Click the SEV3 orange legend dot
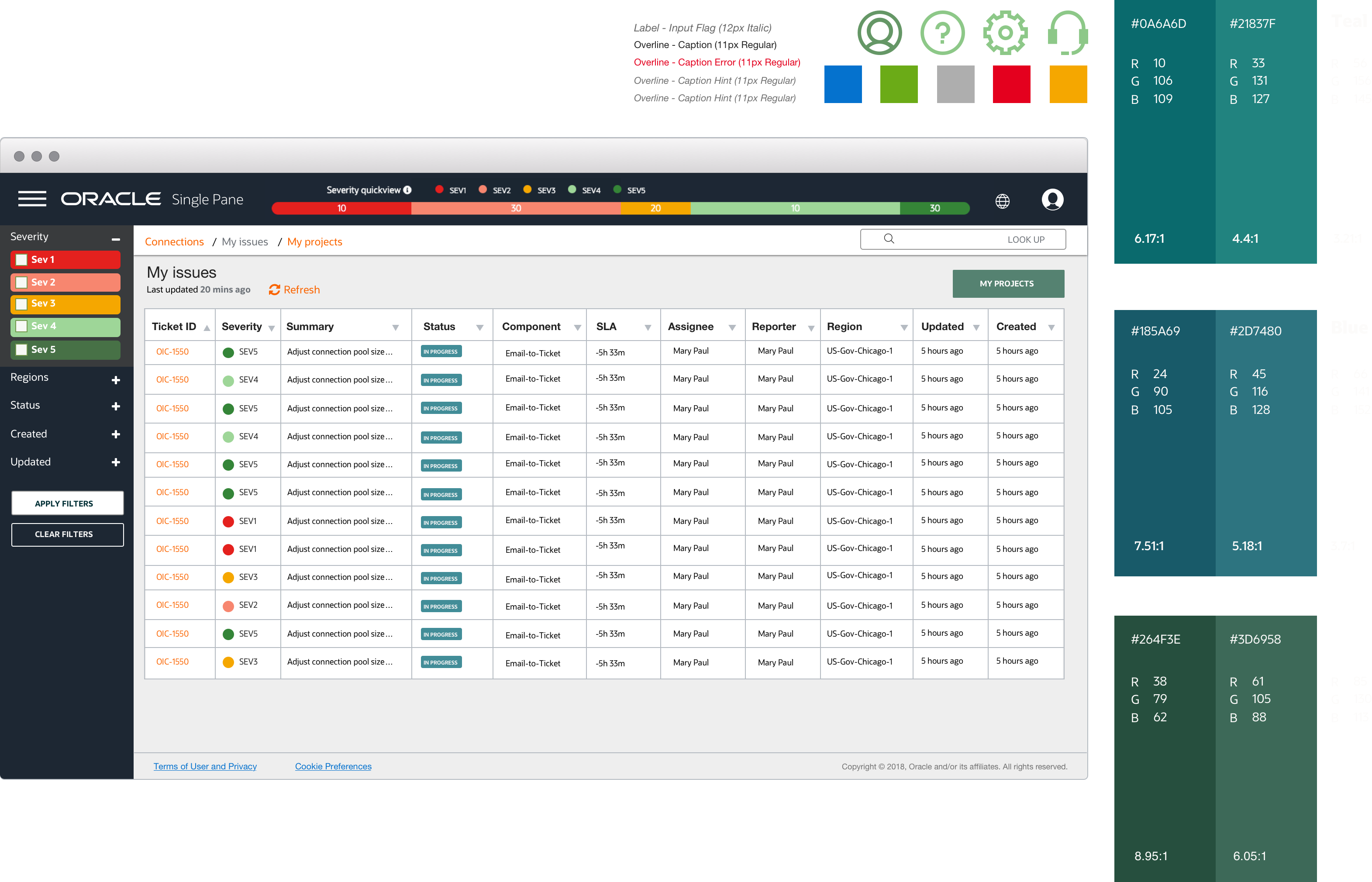1372x882 pixels. tap(527, 189)
